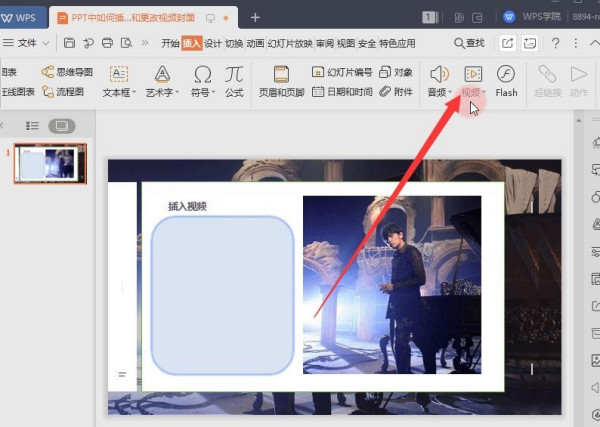Select the PPT document tab
600x427 pixels.
(x=142, y=18)
